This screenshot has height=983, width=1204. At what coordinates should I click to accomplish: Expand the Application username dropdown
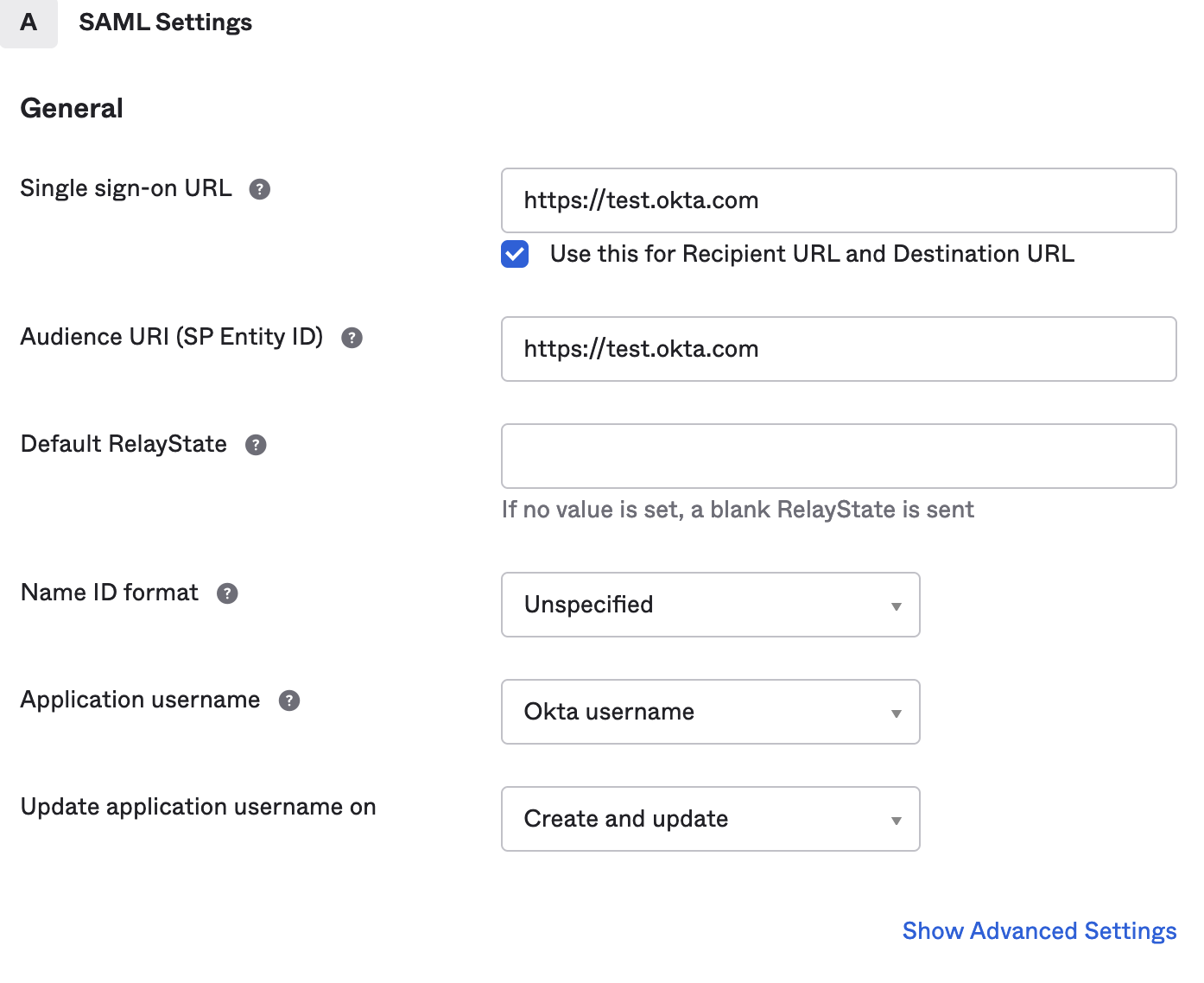tap(710, 712)
